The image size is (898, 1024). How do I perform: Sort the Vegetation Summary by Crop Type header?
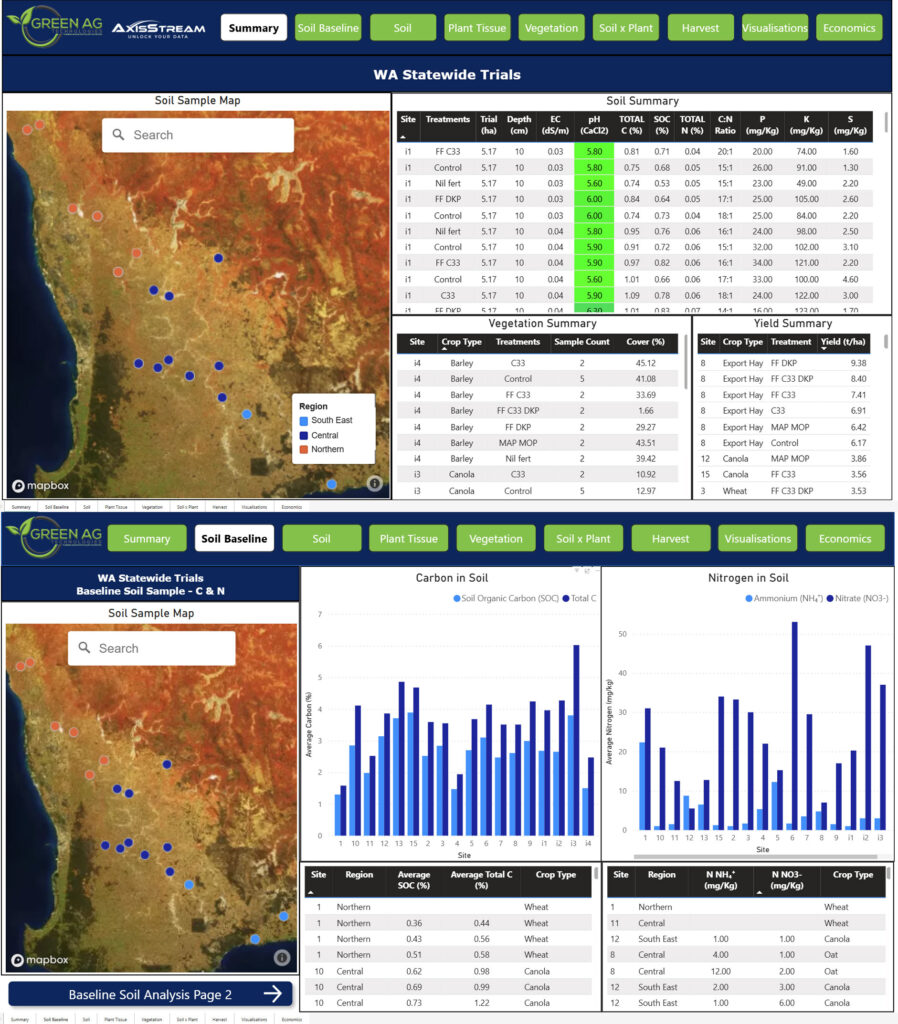(x=461, y=342)
